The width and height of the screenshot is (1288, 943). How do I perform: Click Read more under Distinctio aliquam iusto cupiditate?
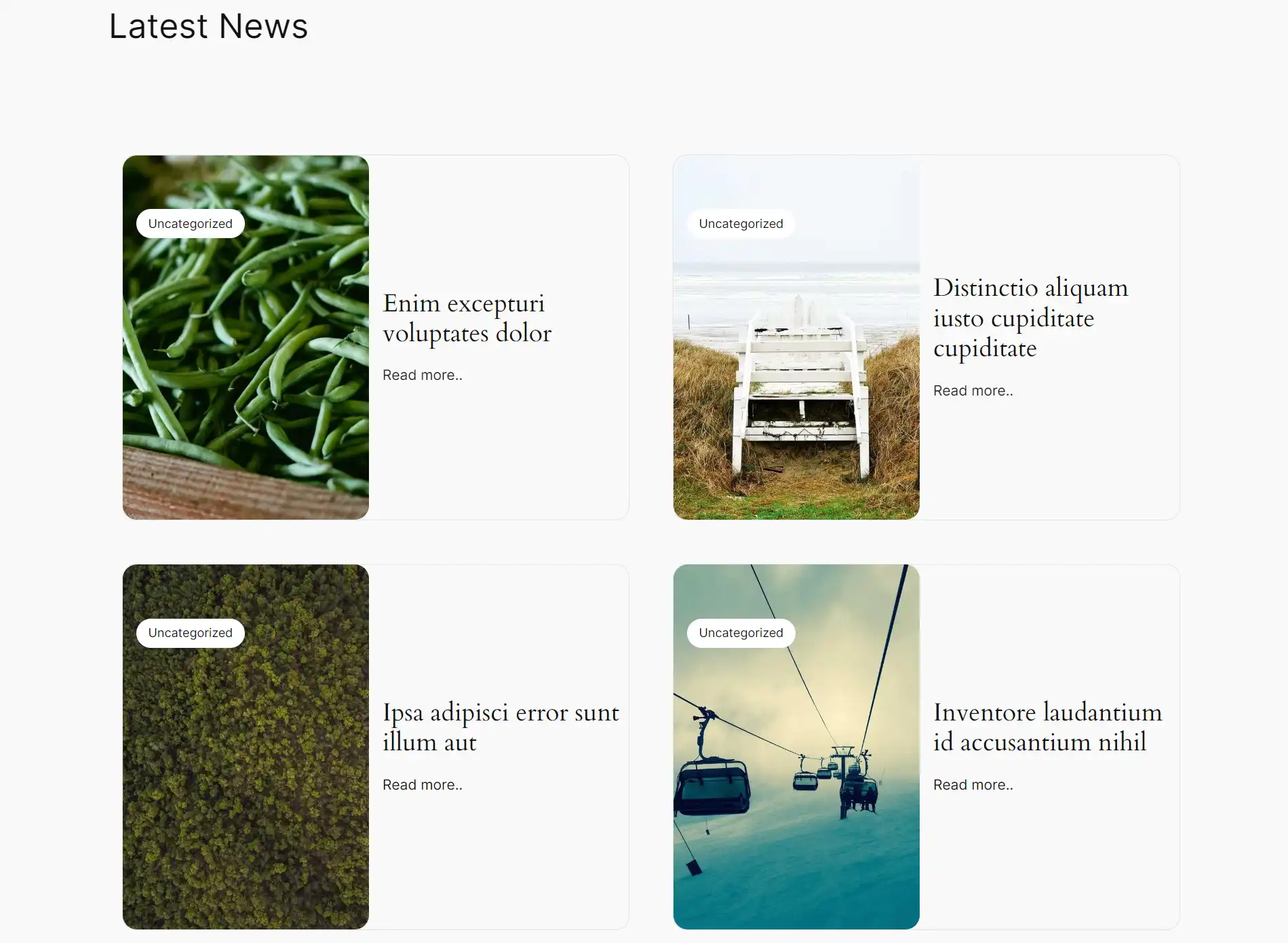973,391
